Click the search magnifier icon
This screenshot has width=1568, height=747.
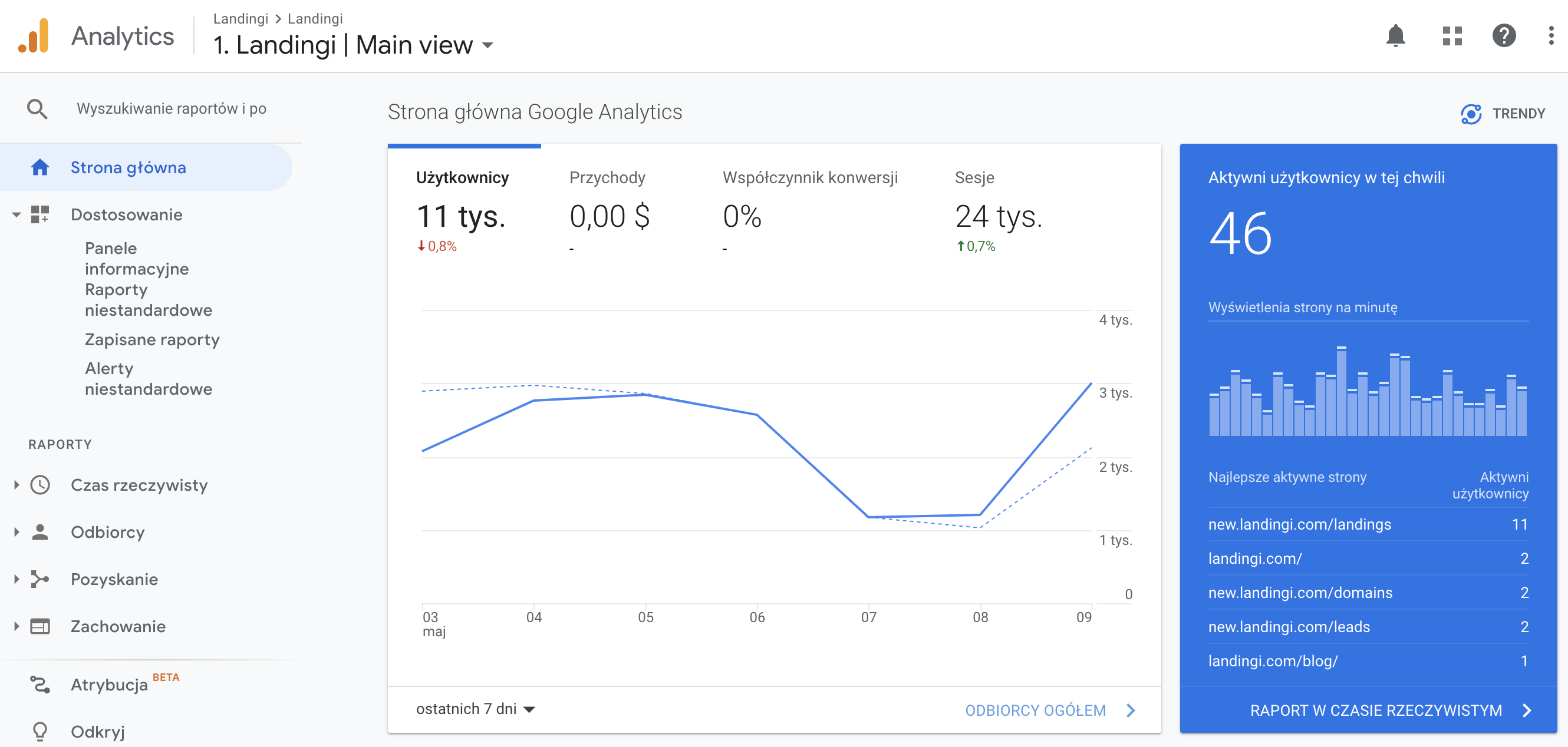coord(37,109)
